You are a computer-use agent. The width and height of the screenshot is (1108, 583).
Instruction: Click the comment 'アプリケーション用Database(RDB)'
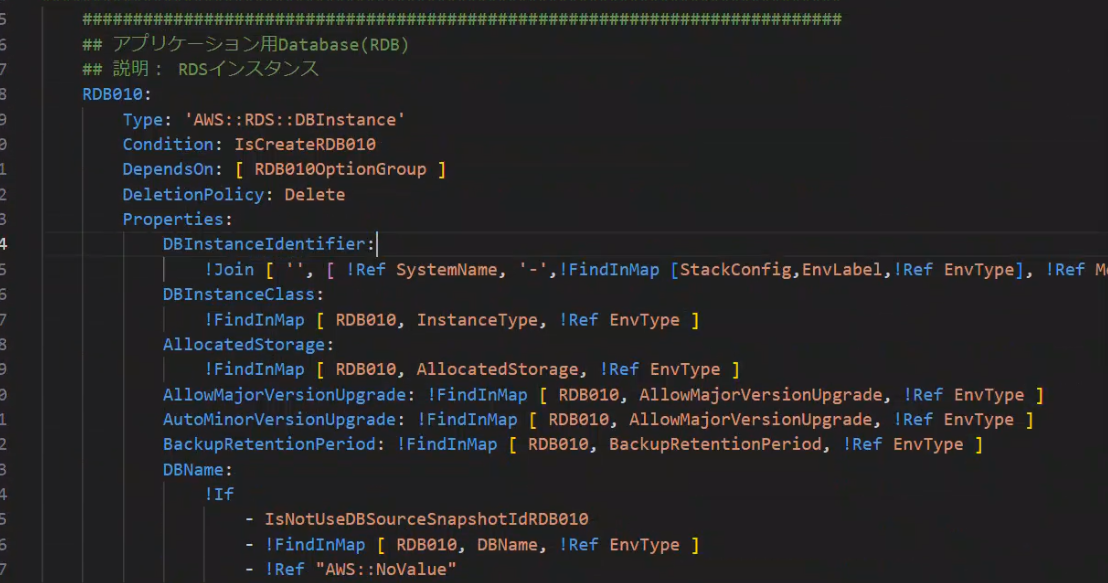[261, 45]
